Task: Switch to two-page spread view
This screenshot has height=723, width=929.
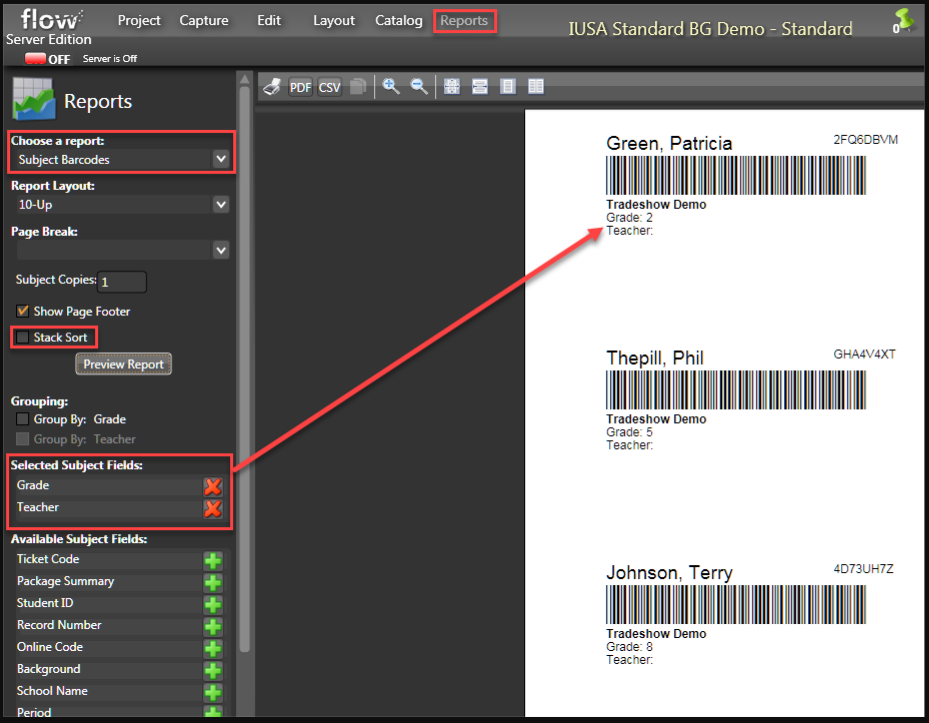Action: coord(535,86)
